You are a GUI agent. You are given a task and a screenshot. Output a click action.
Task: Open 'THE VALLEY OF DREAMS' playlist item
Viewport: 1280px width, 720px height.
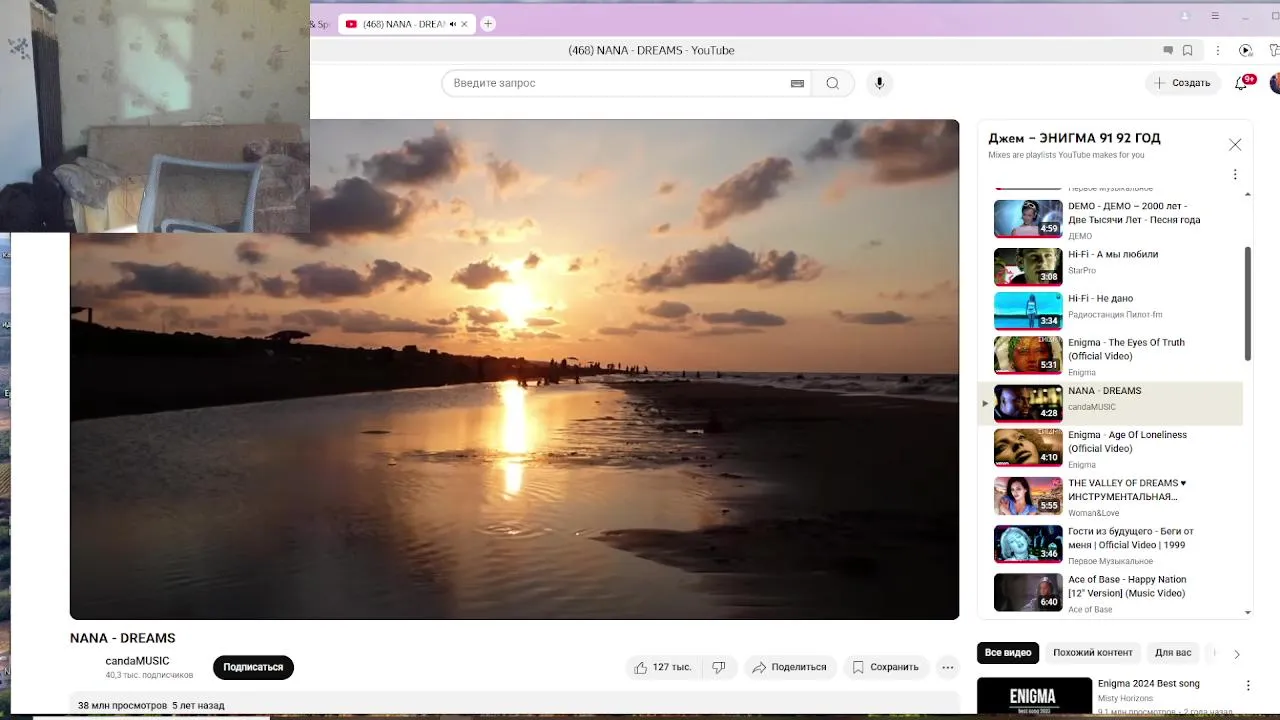coord(1111,496)
